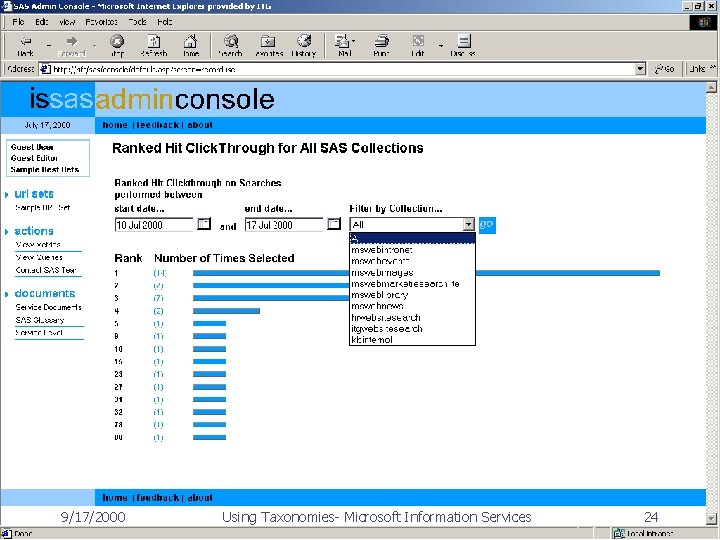
Task: Expand the 'actions' sidebar section
Action: pyautogui.click(x=34, y=231)
